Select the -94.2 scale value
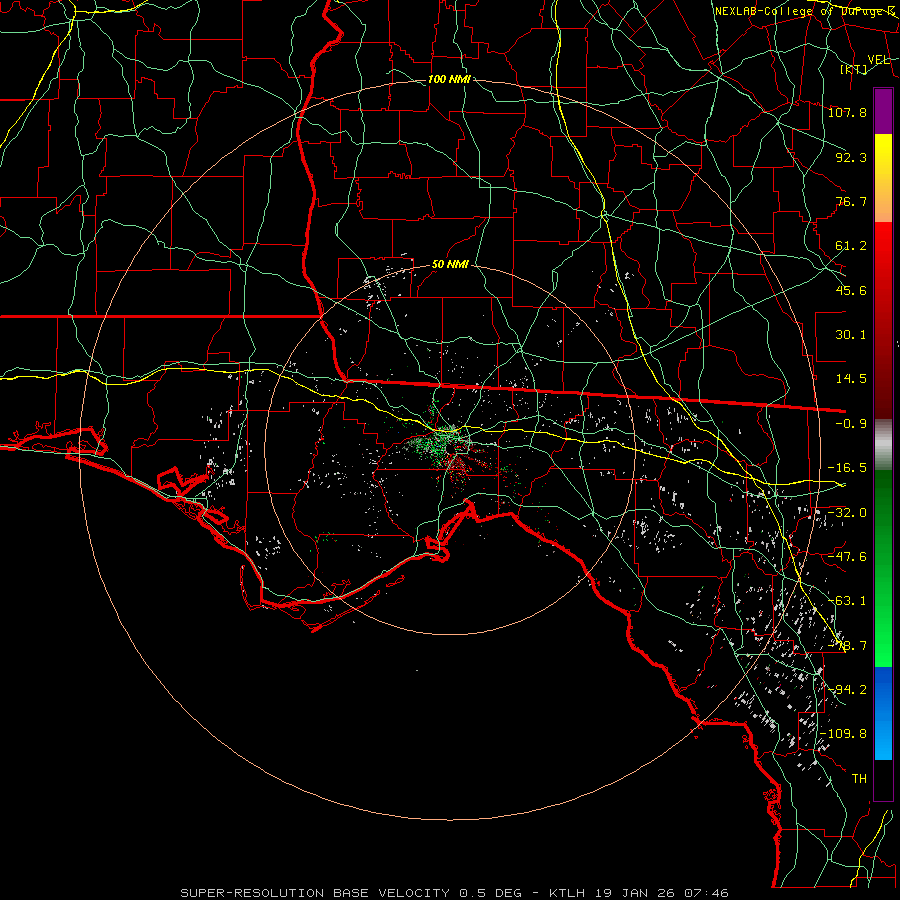The image size is (900, 900). [847, 689]
